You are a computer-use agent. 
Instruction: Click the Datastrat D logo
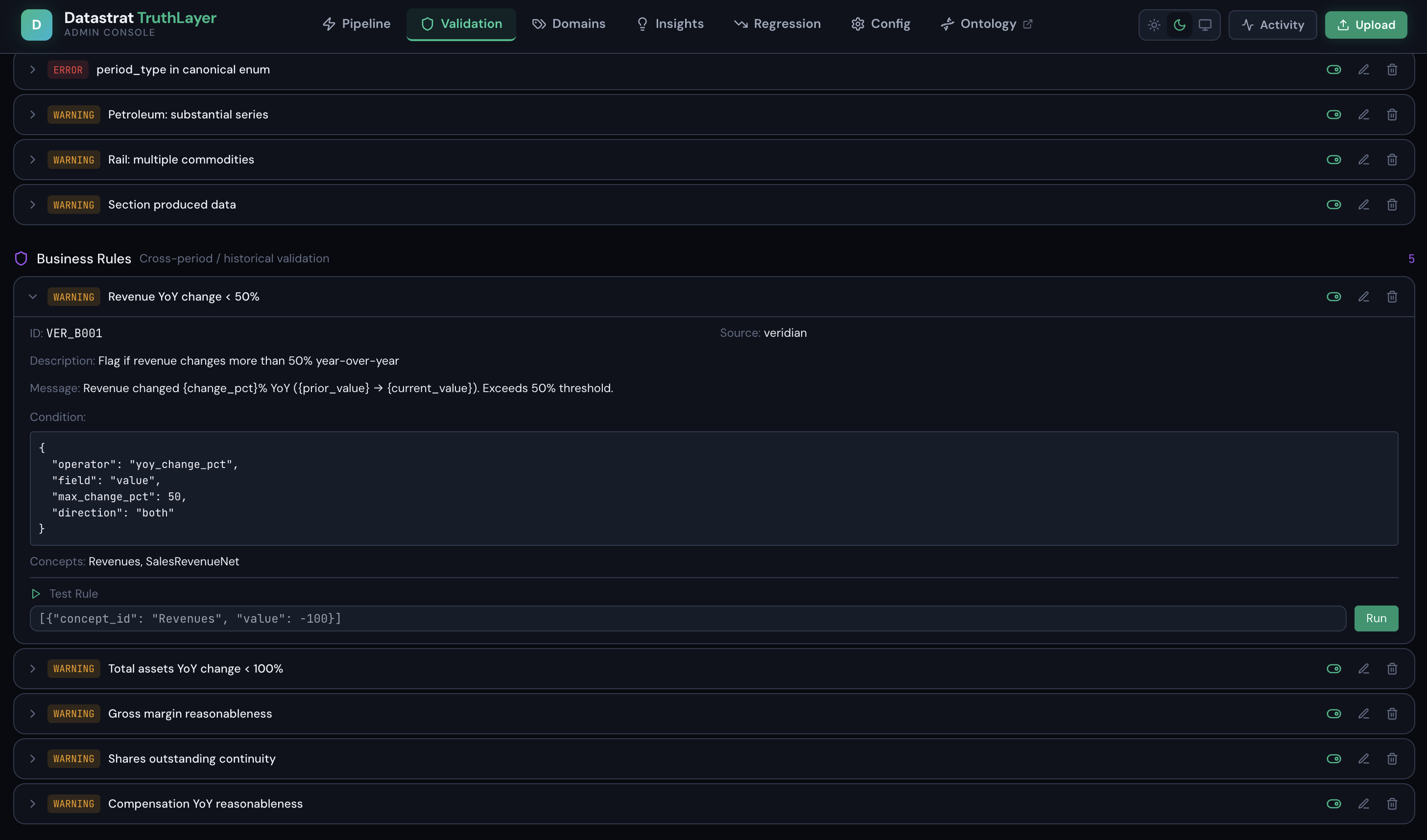(x=37, y=25)
